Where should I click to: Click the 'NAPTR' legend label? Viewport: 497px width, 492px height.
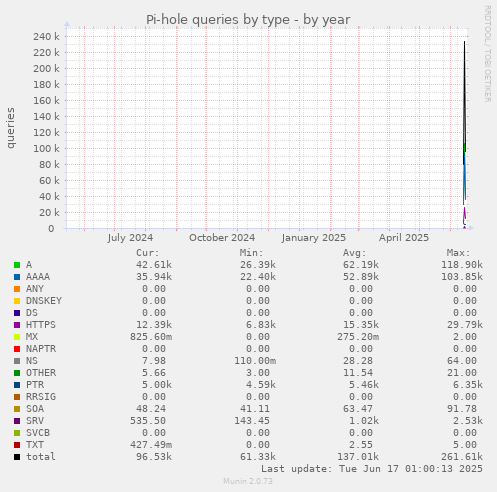point(41,349)
